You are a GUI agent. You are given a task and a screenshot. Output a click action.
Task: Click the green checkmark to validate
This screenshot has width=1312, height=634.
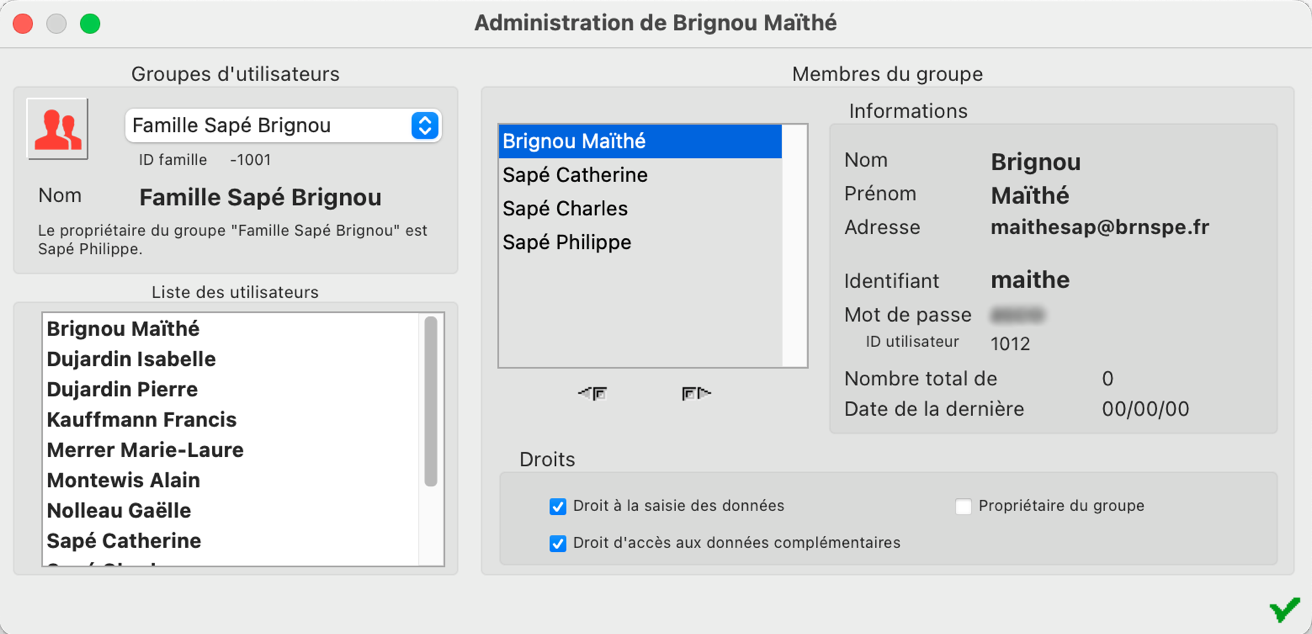(x=1284, y=609)
